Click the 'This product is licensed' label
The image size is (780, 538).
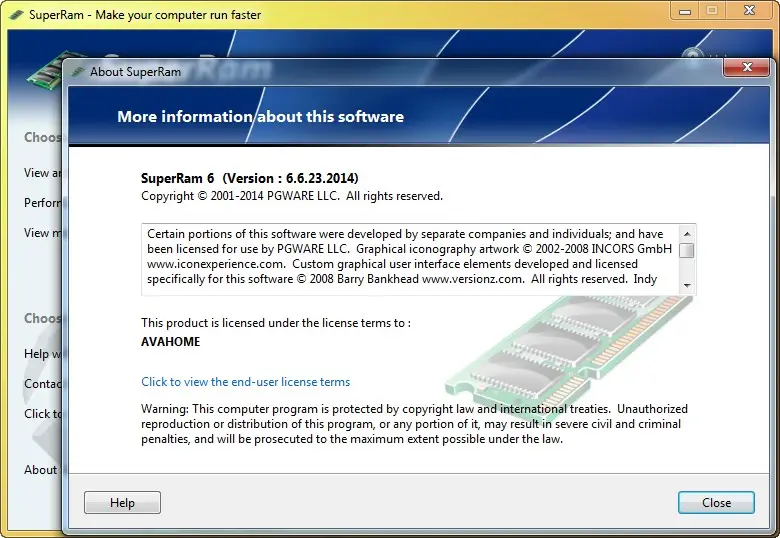(x=276, y=323)
